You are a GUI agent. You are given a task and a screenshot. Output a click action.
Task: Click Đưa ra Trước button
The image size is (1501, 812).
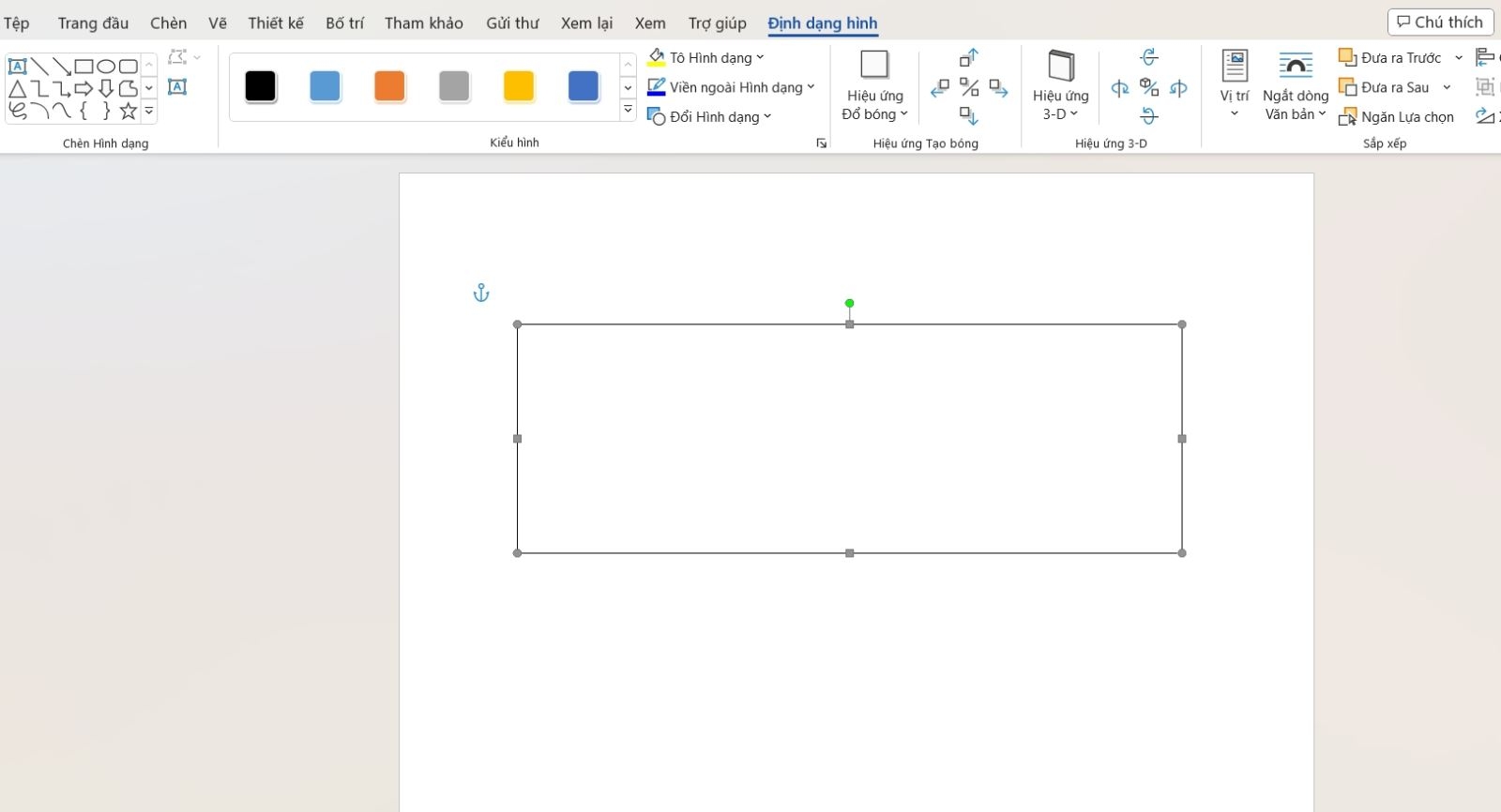tap(1390, 58)
